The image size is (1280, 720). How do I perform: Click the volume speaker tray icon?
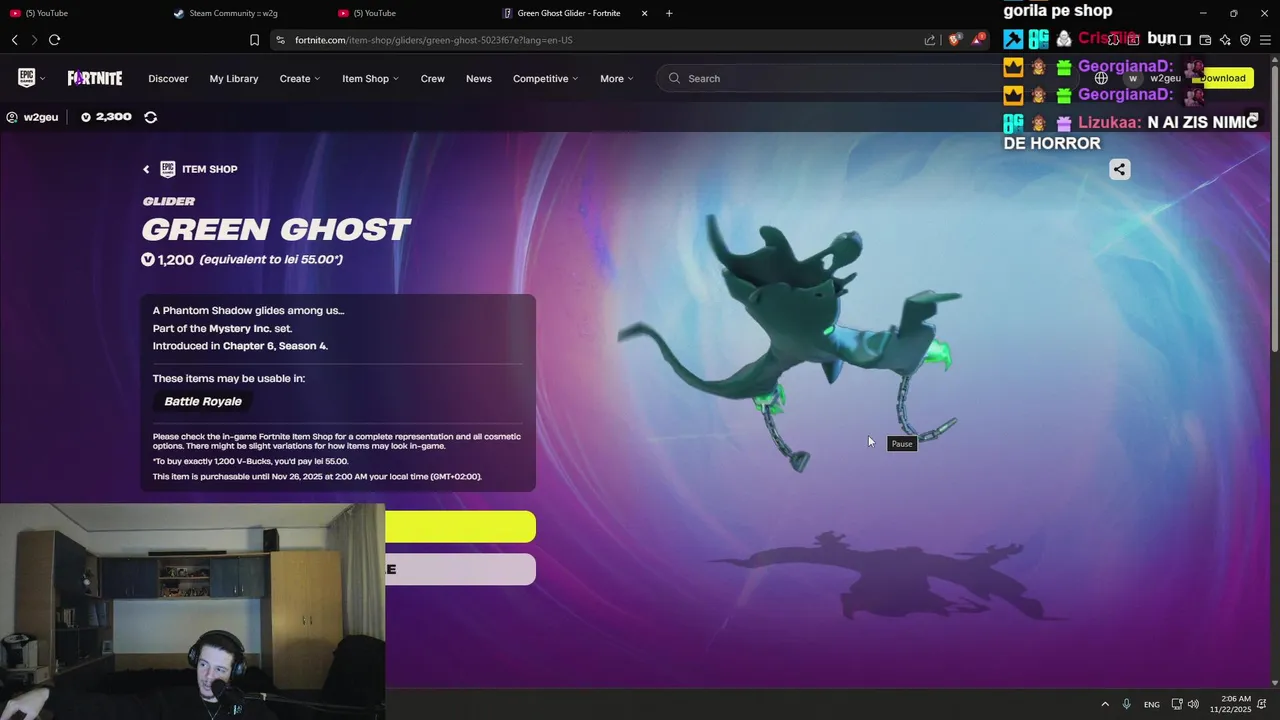1193,704
